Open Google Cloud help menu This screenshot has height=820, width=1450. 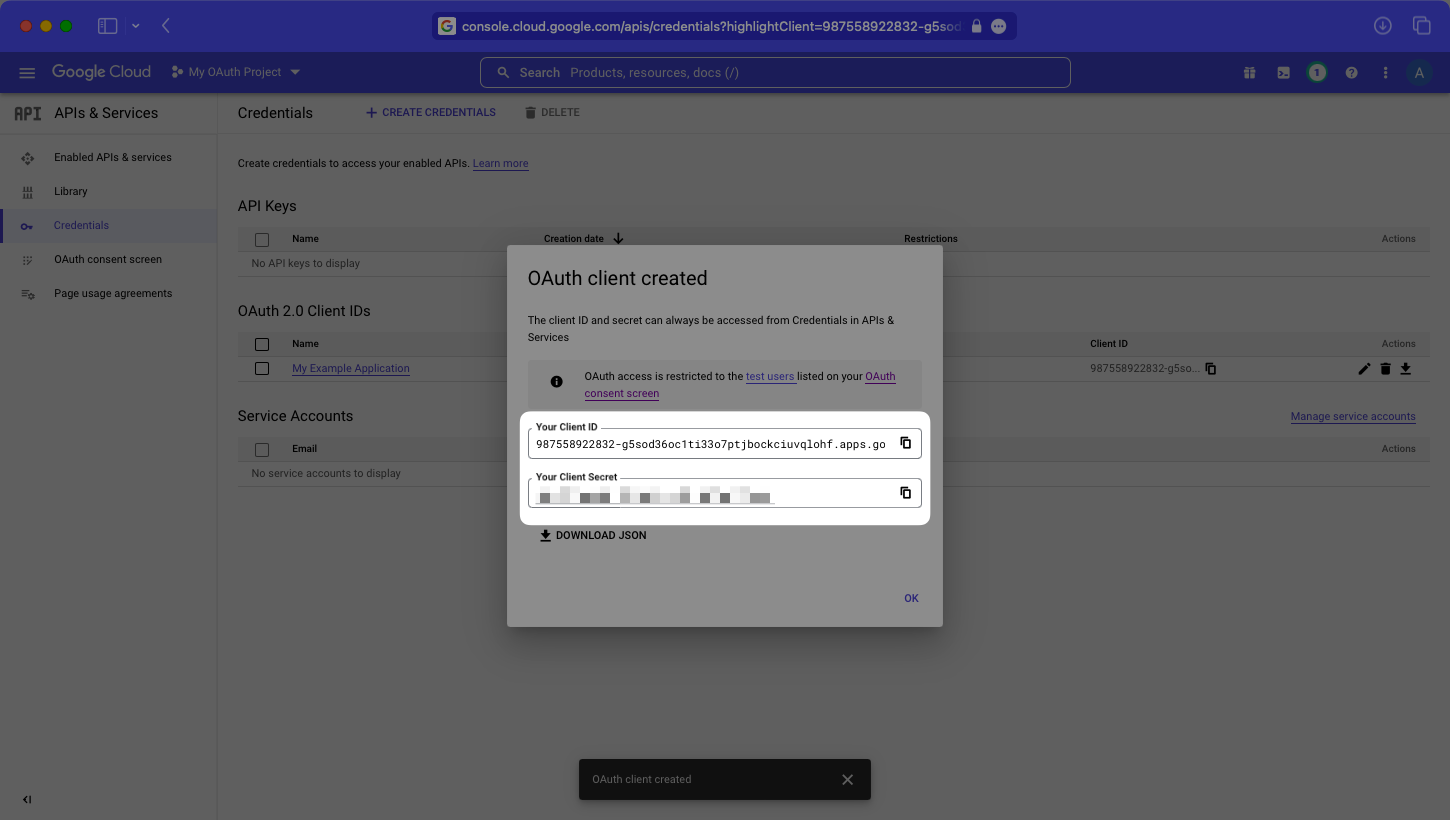pos(1351,71)
